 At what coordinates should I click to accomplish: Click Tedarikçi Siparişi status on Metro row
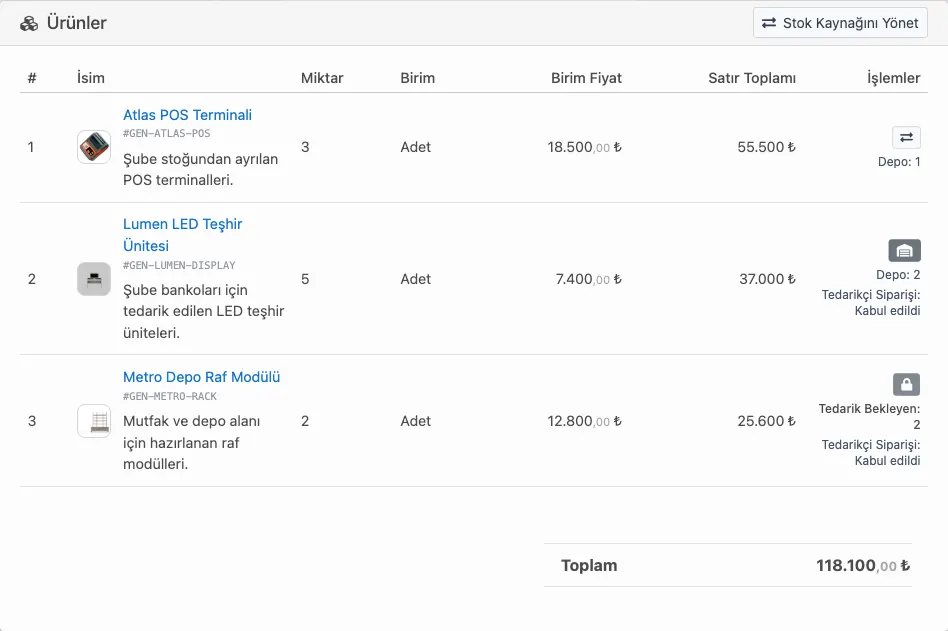coord(871,453)
